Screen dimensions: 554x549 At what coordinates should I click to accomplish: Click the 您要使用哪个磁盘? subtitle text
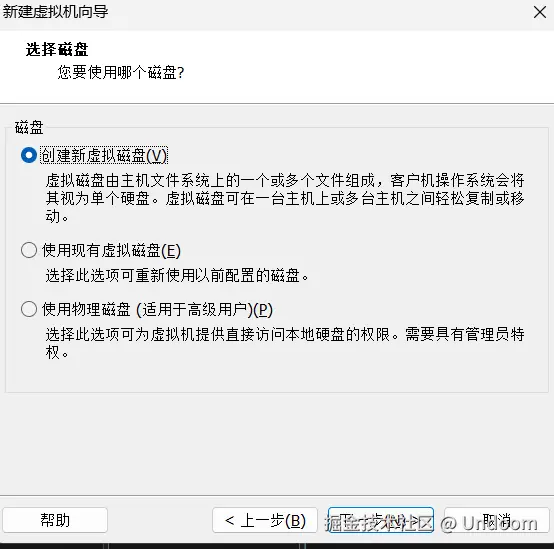tap(121, 72)
